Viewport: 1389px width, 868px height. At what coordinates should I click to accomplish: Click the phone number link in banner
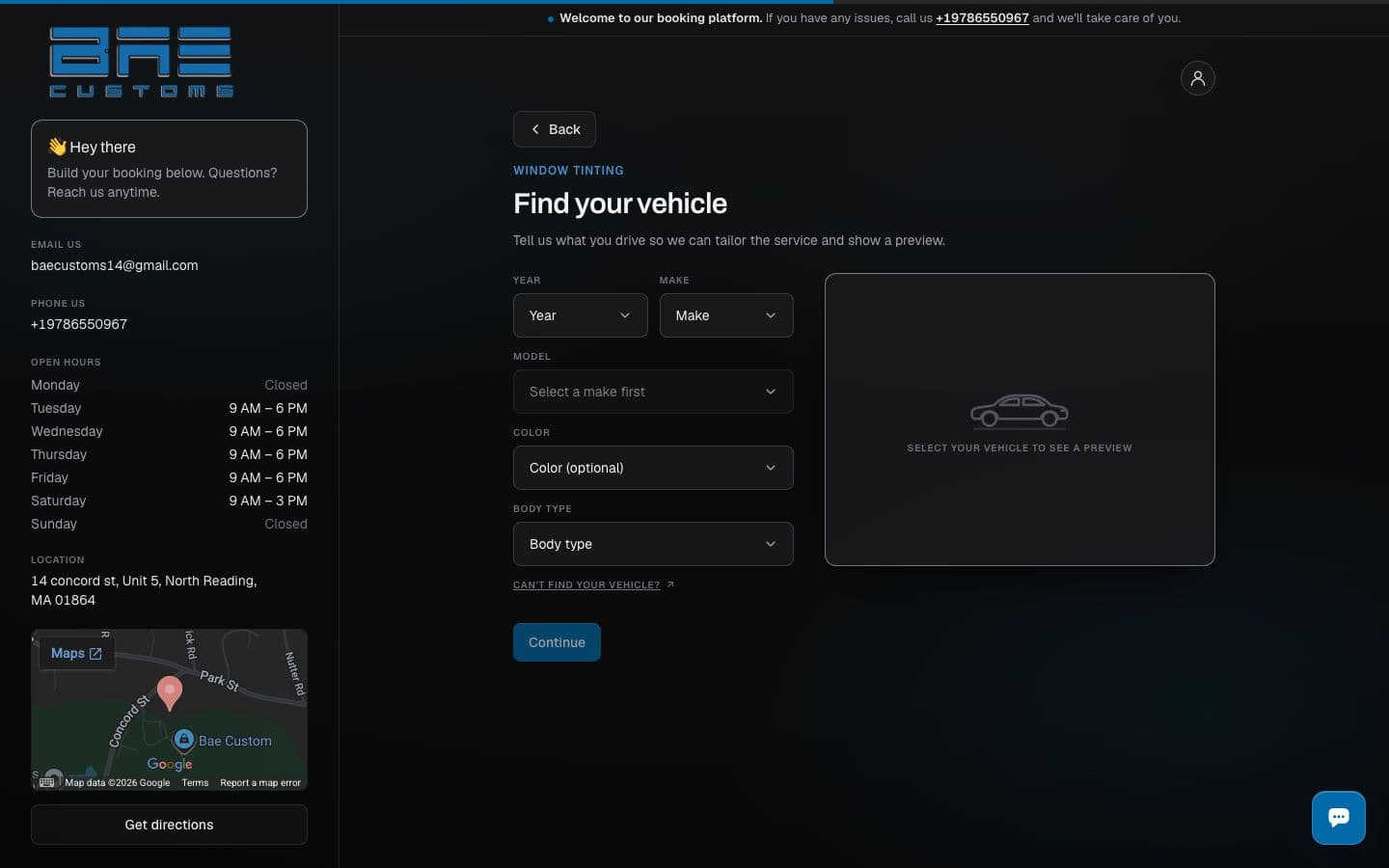982,17
